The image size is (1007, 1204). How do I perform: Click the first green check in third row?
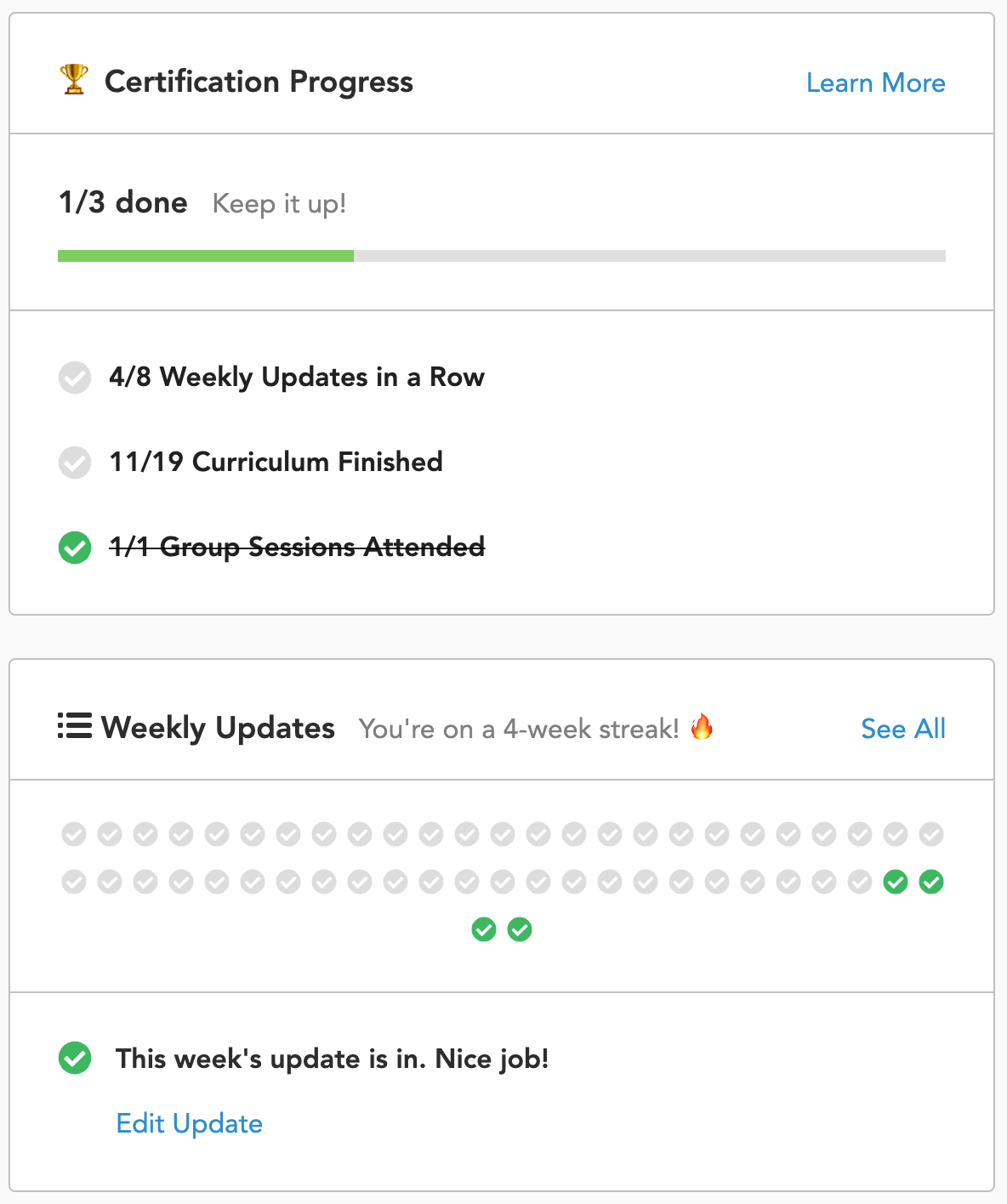484,929
